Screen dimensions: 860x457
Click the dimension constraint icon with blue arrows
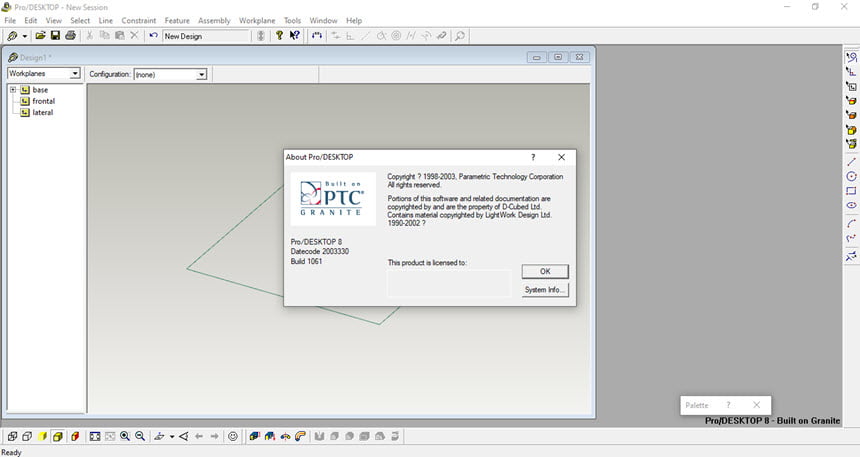(x=317, y=36)
